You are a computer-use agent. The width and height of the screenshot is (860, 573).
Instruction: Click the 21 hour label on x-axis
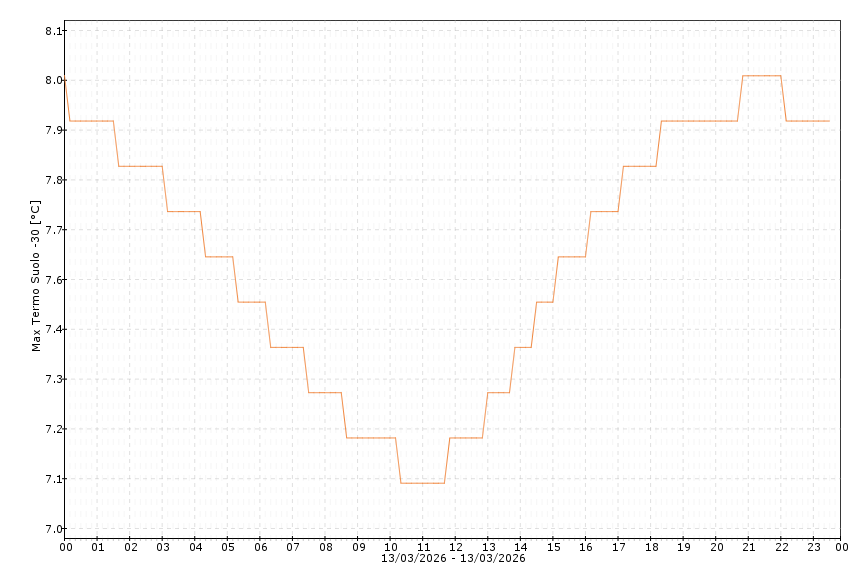[x=749, y=547]
